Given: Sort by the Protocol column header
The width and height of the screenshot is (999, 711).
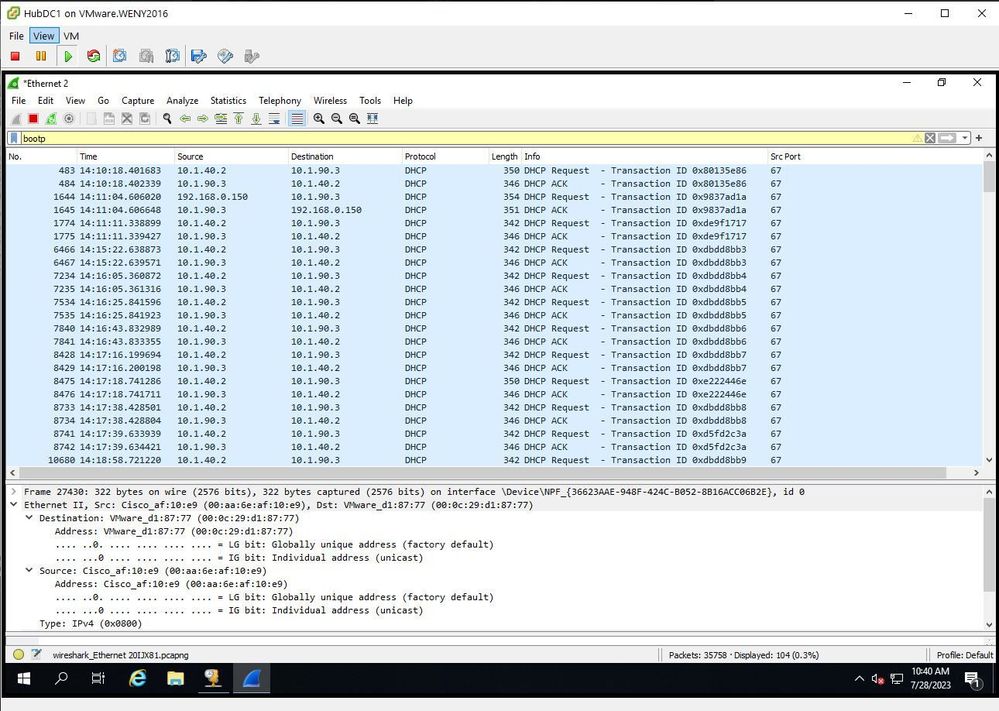Looking at the screenshot, I should click(445, 156).
